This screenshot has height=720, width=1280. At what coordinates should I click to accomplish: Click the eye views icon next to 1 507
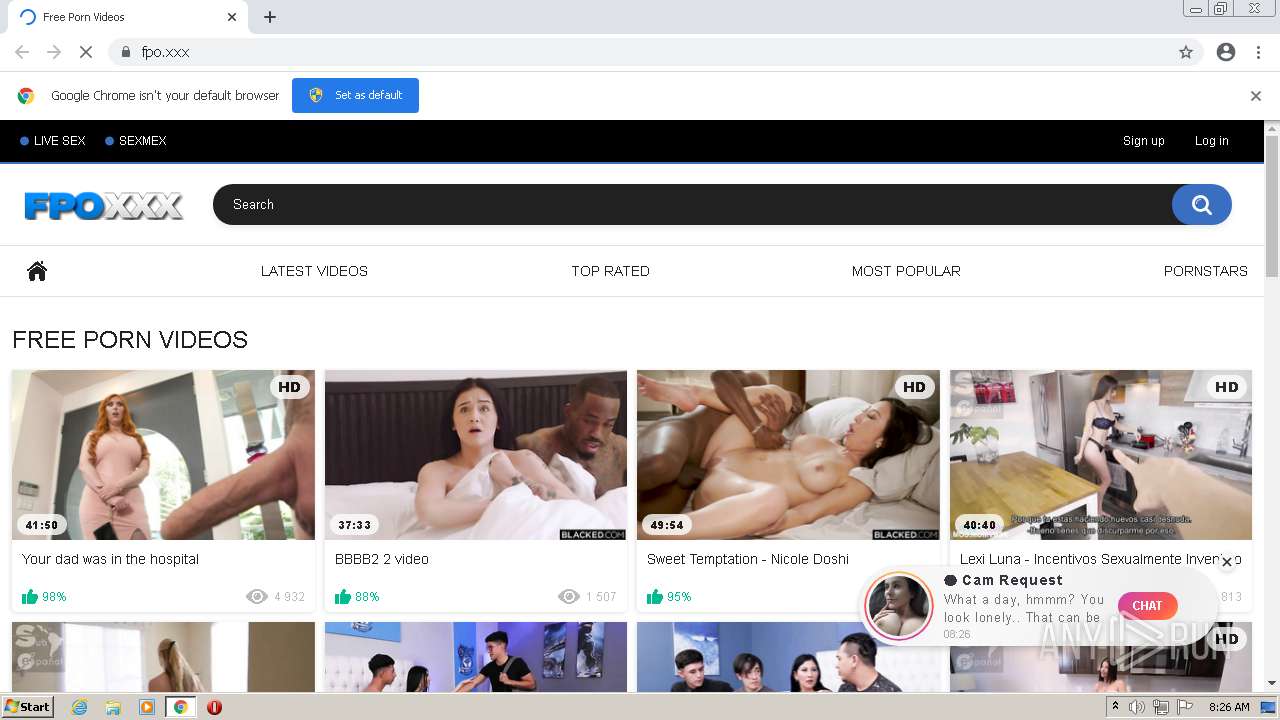pos(569,597)
